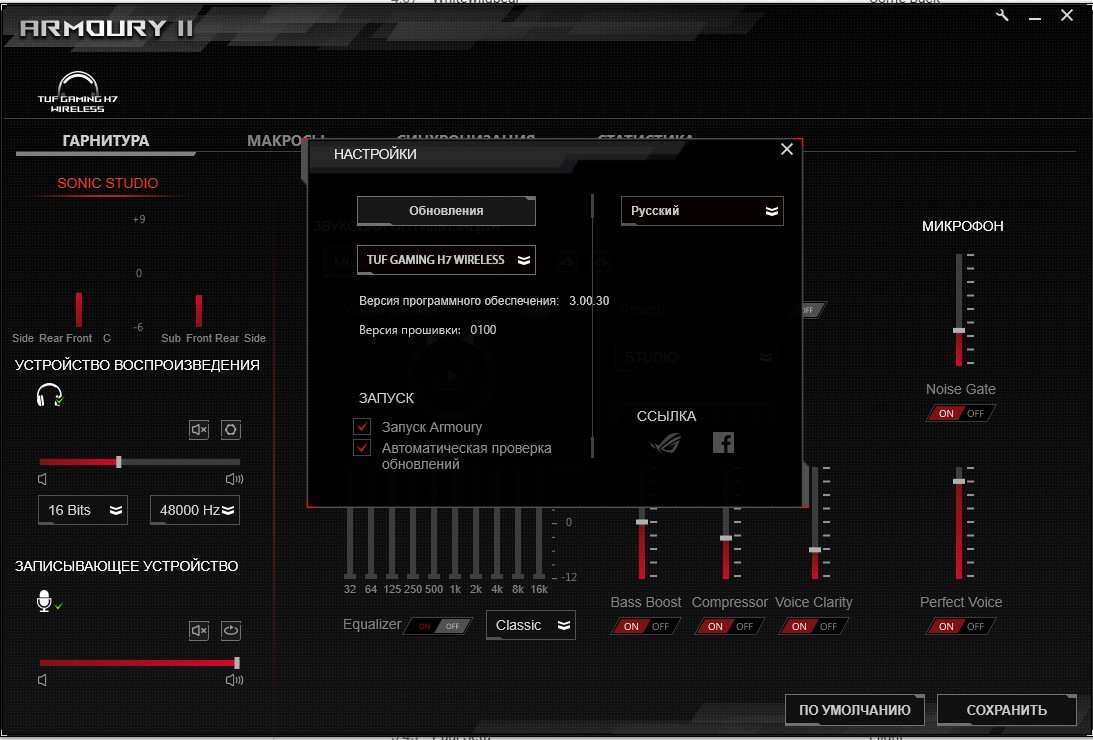Click the Perfect Voice slider handle

point(959,481)
